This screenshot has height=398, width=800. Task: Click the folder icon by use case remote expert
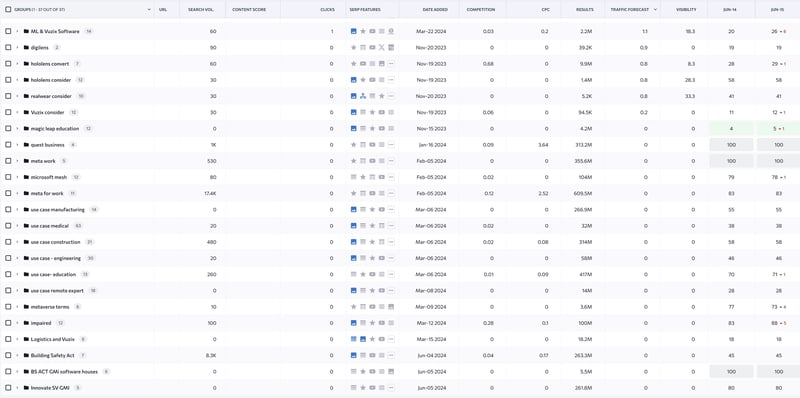pyautogui.click(x=26, y=290)
